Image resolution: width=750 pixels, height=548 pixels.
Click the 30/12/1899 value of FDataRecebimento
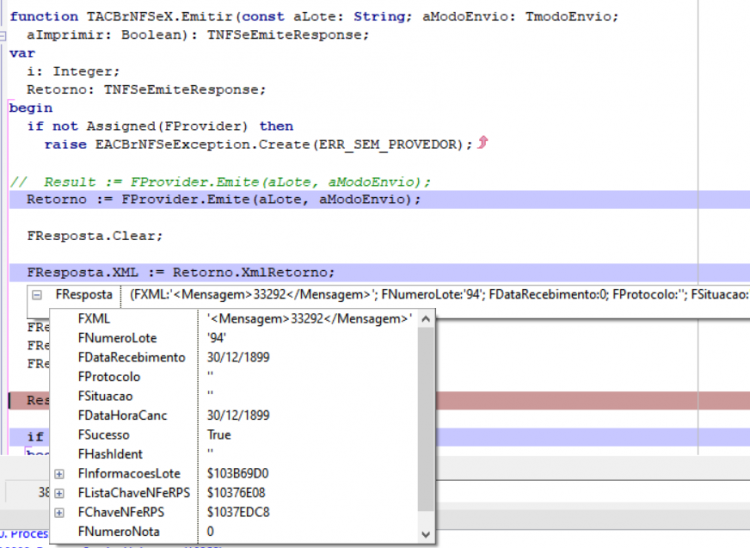[238, 357]
